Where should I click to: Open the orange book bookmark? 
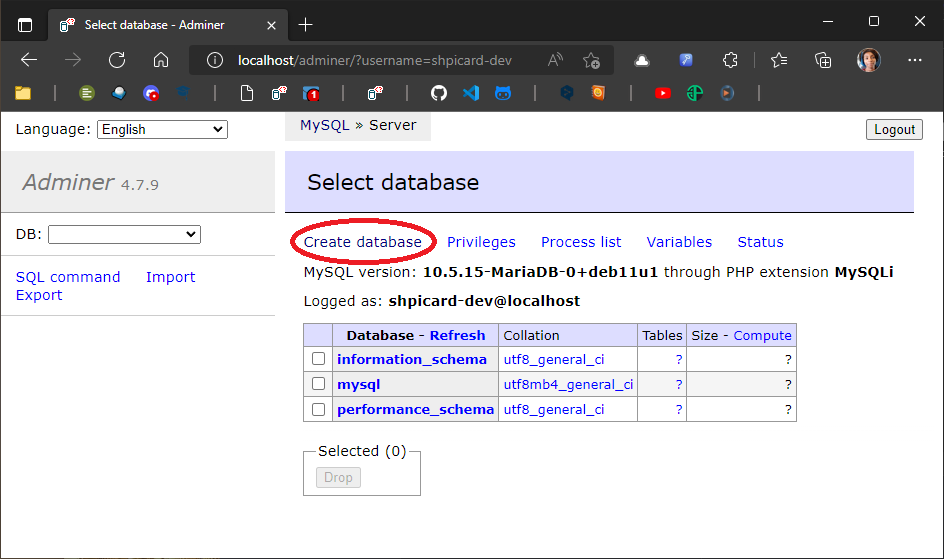click(x=598, y=93)
